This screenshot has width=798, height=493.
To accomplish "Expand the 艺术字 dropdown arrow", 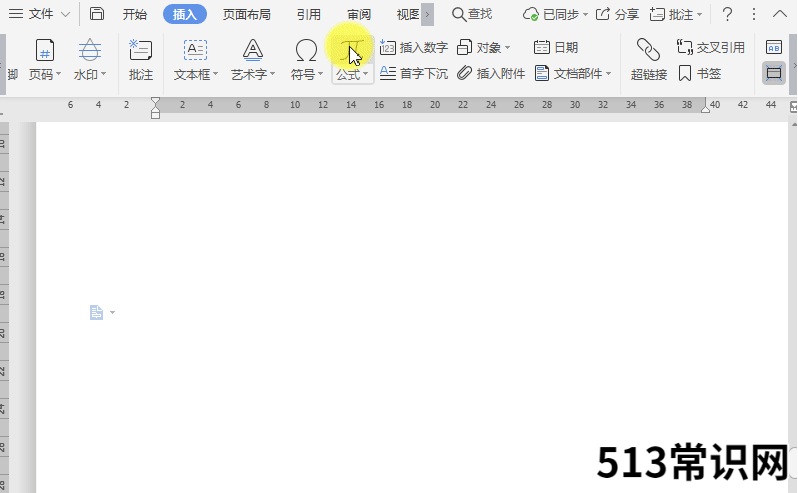I will point(273,74).
